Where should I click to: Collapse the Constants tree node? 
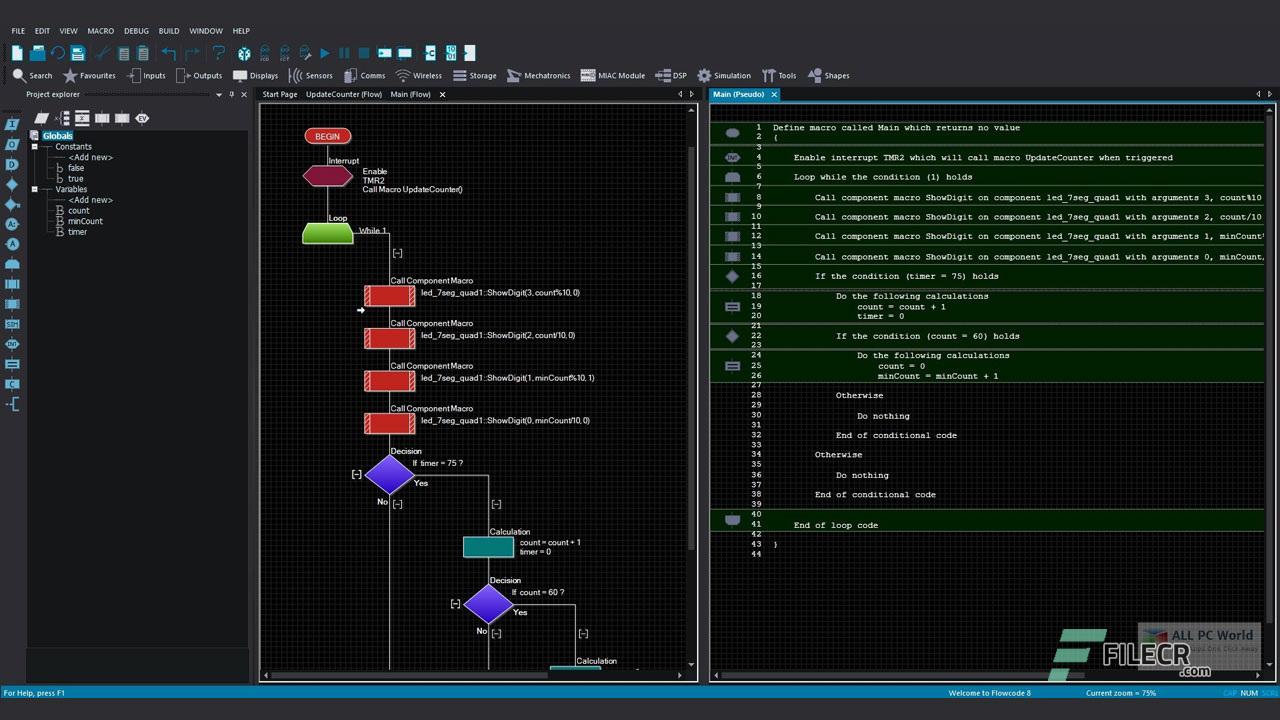pos(34,147)
